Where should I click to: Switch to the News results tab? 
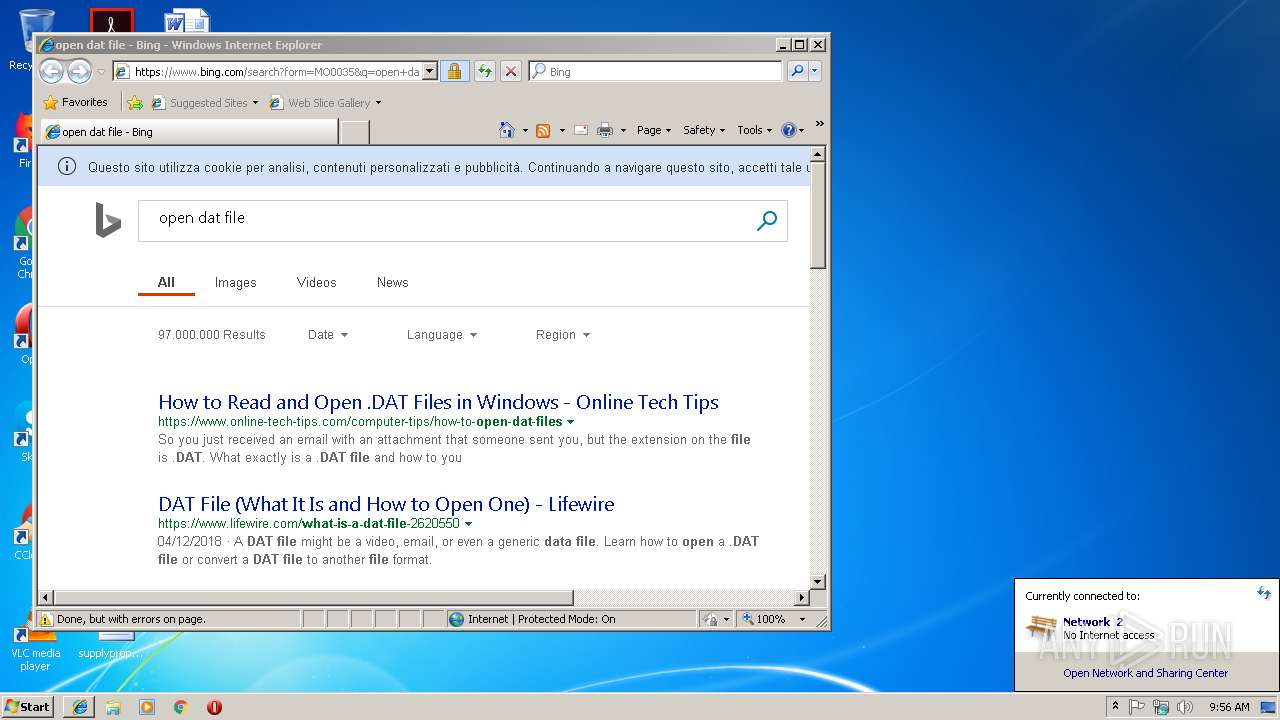[x=393, y=283]
